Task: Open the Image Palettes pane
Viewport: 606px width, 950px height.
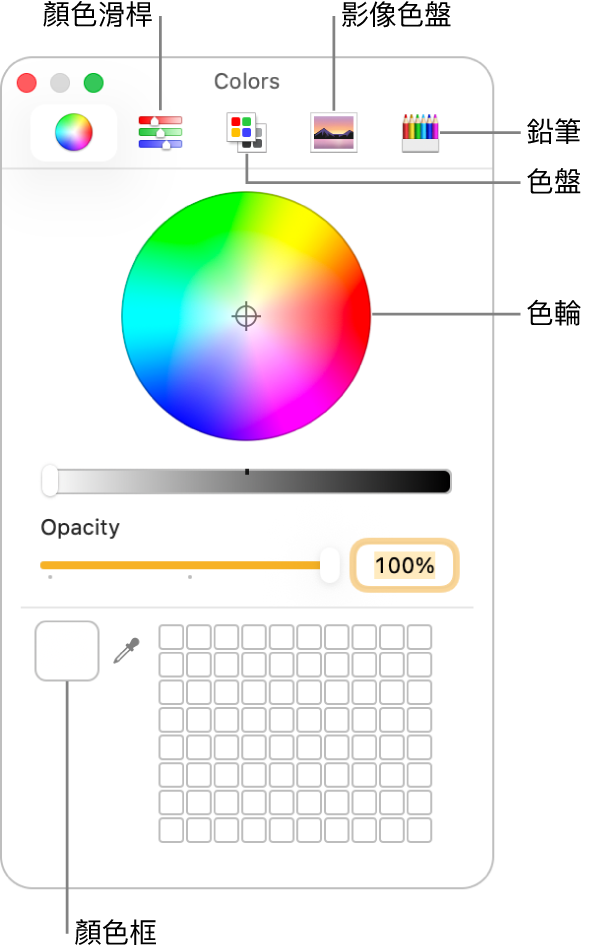Action: 333,132
